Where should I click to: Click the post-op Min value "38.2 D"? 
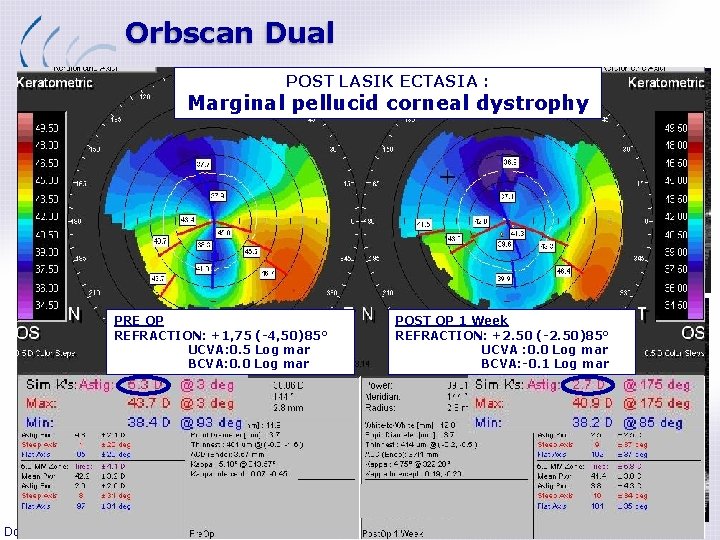coord(592,422)
